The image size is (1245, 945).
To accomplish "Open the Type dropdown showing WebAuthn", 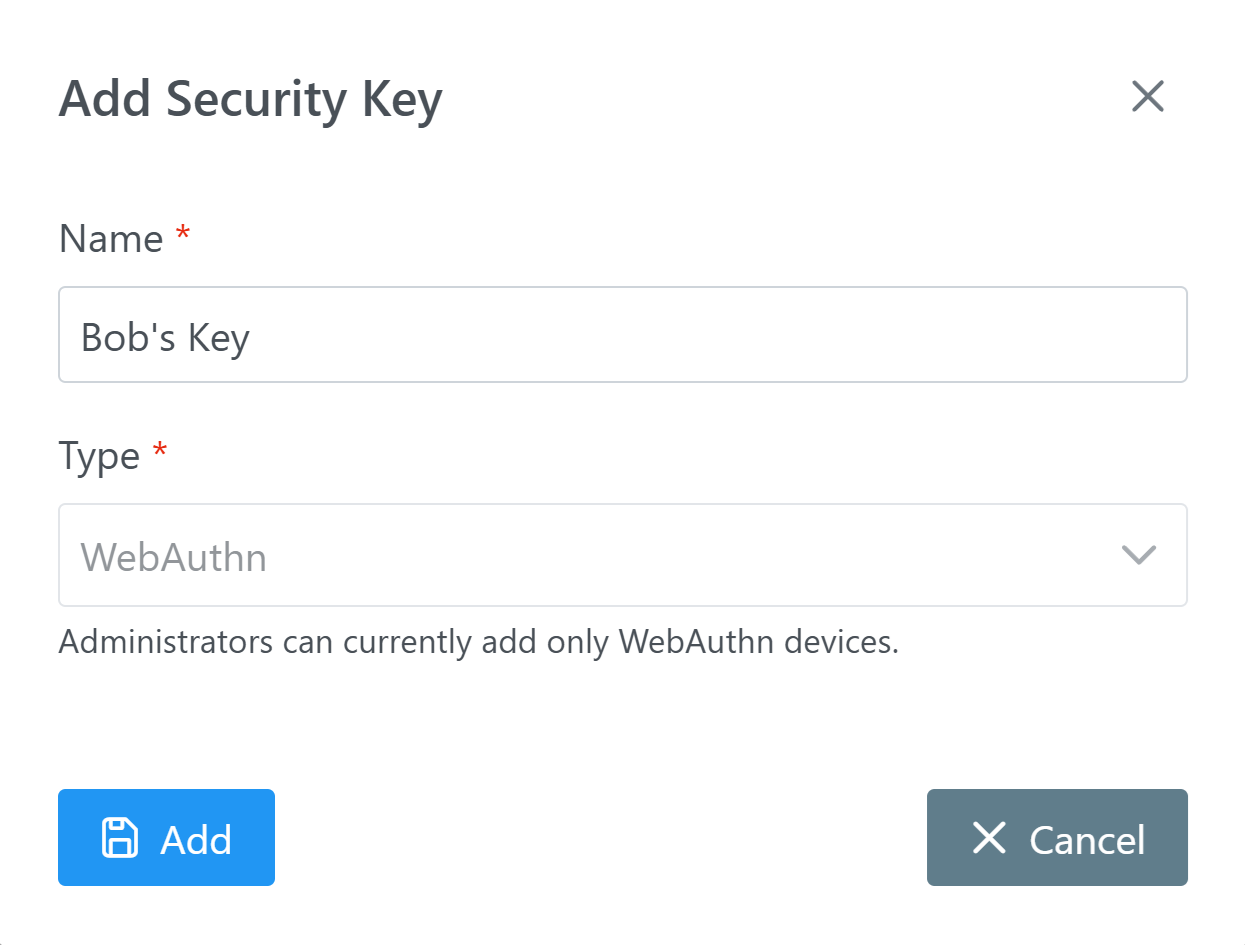I will pyautogui.click(x=622, y=555).
